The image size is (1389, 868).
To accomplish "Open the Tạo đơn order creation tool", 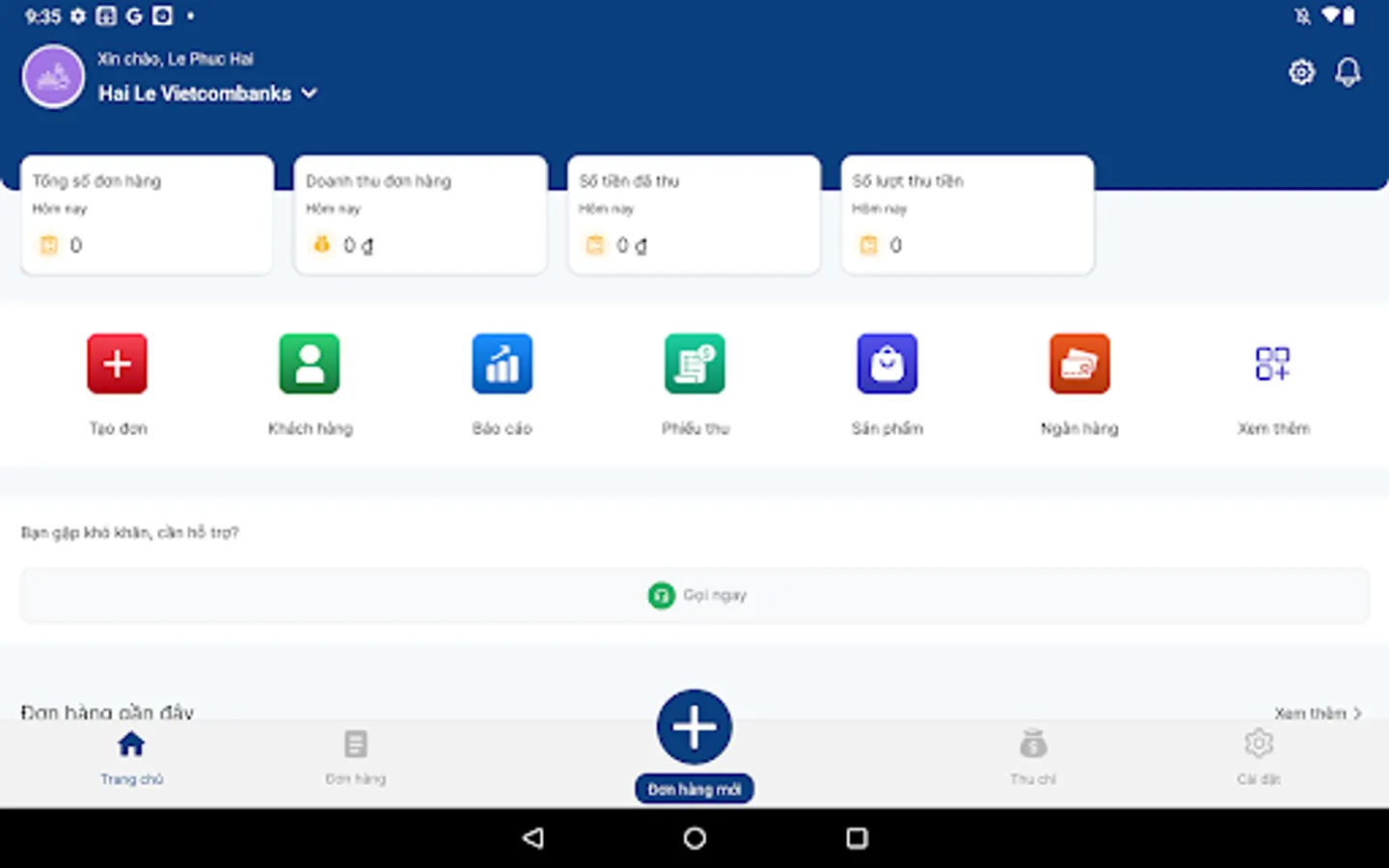I will [117, 381].
